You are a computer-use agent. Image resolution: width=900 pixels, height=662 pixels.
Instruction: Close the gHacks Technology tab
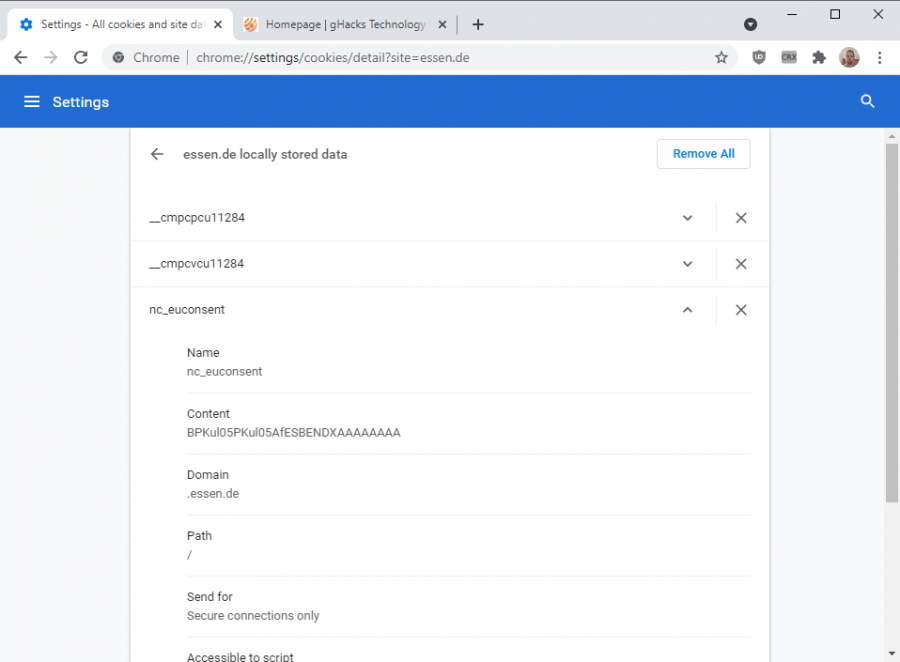[x=442, y=24]
